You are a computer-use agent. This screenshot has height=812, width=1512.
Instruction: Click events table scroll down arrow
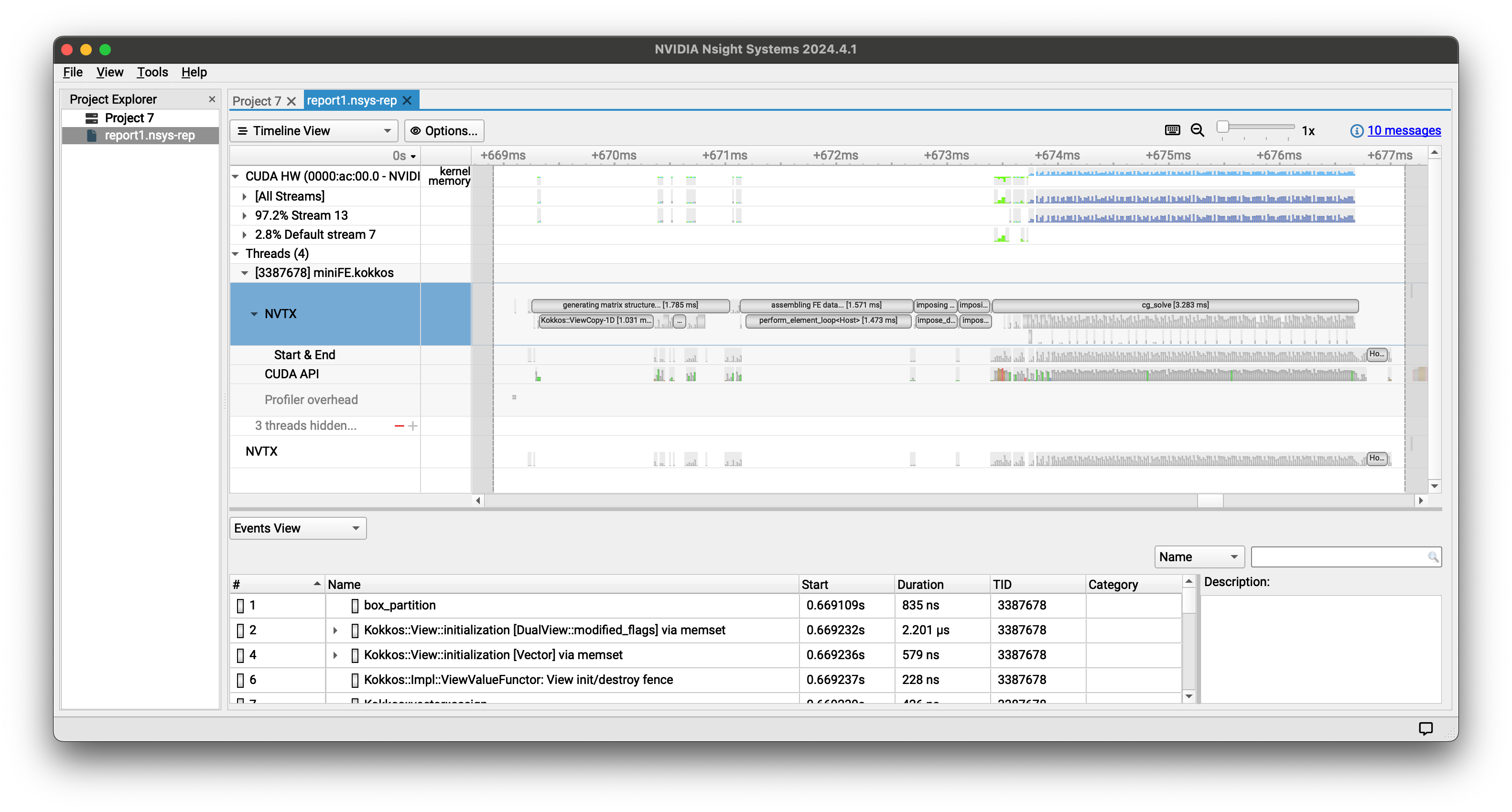[1189, 696]
